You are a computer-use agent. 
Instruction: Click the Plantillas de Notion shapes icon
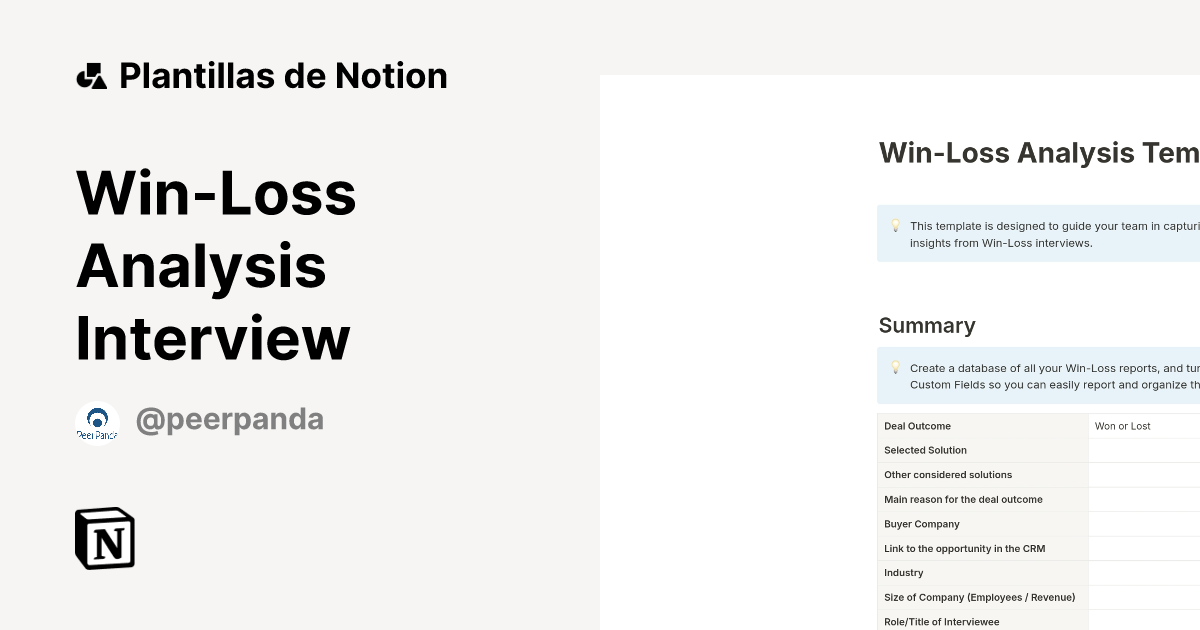(92, 76)
